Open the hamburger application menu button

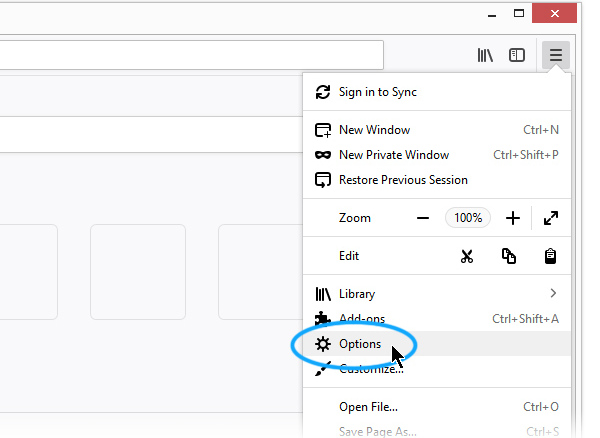coord(556,55)
